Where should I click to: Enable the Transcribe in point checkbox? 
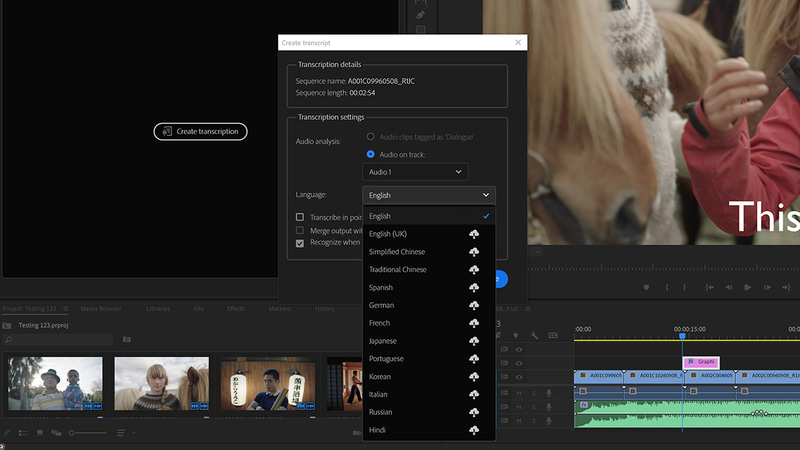click(300, 217)
